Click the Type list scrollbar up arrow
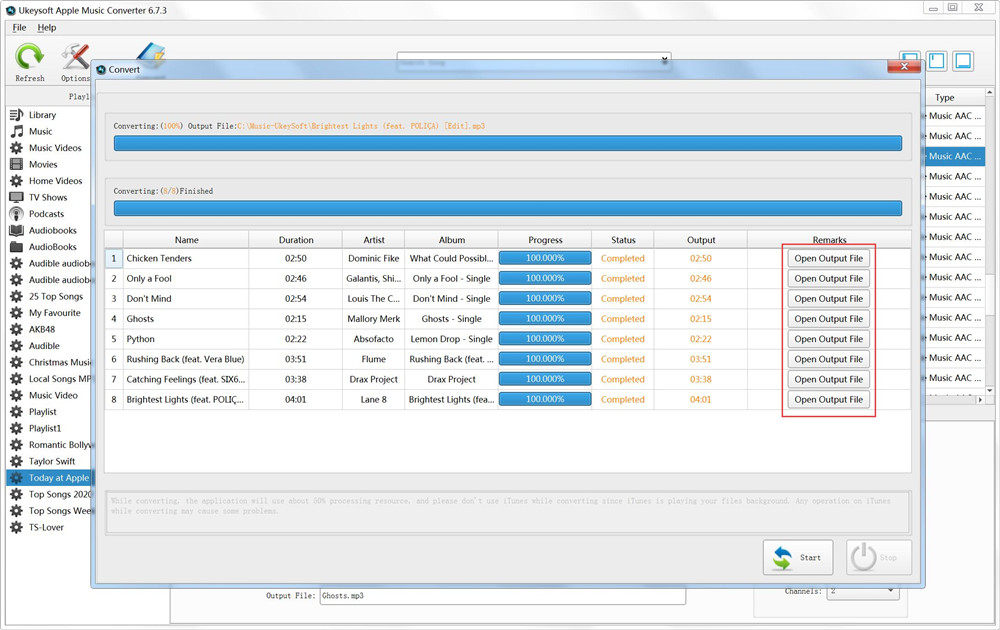 [989, 92]
